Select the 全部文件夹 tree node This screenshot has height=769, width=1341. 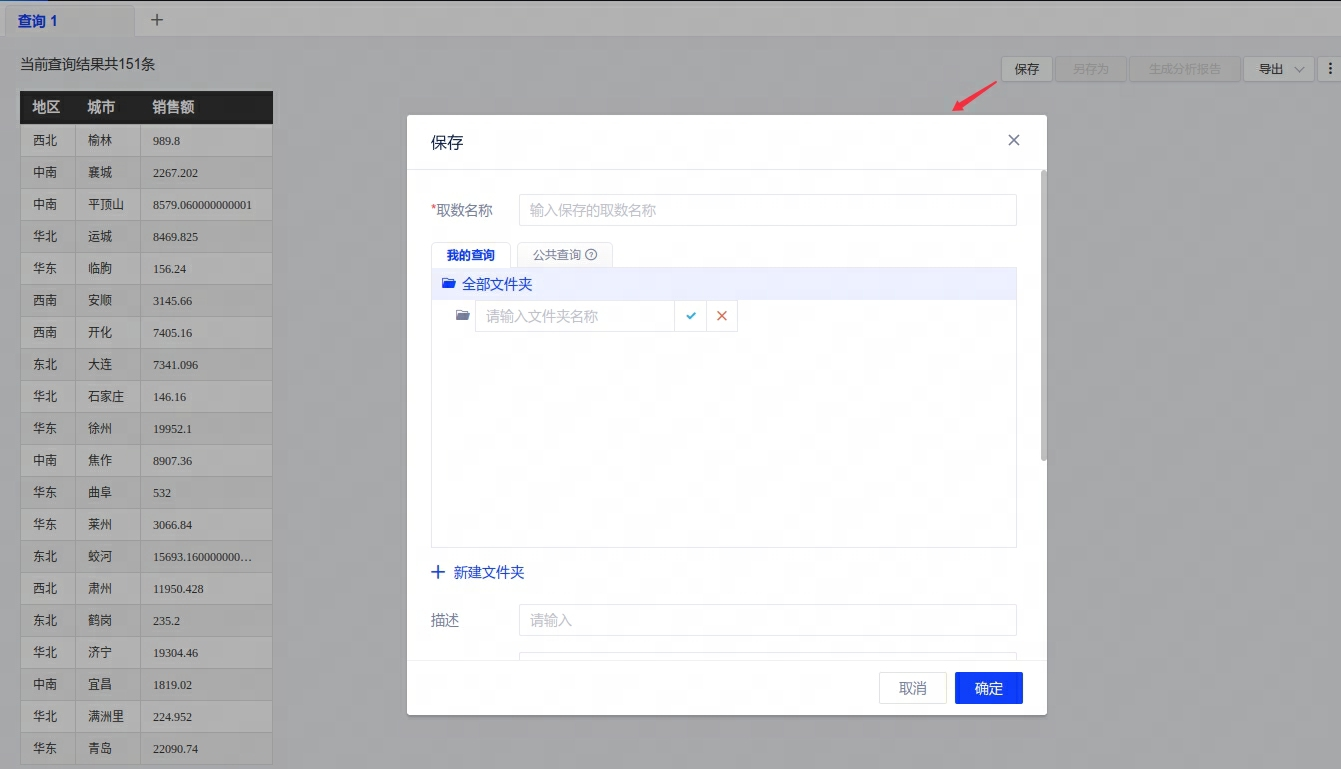(x=497, y=284)
